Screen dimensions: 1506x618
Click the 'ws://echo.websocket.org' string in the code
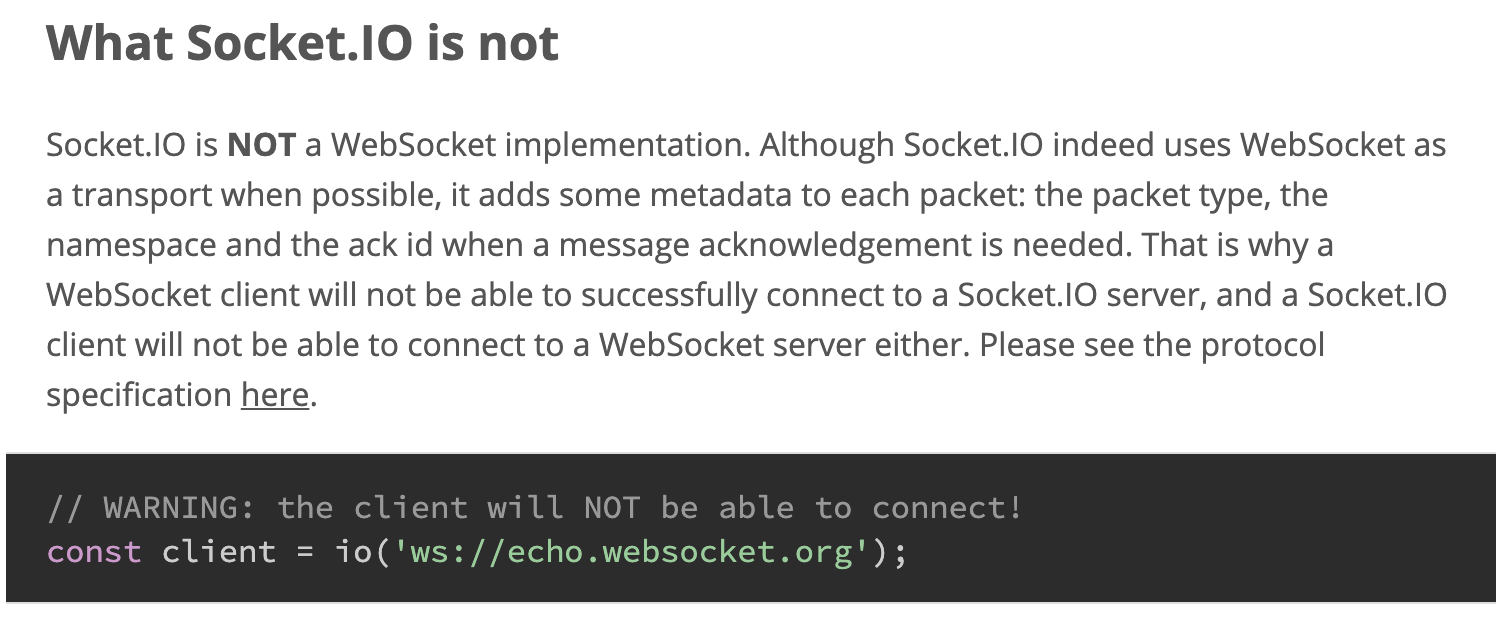[x=631, y=552]
